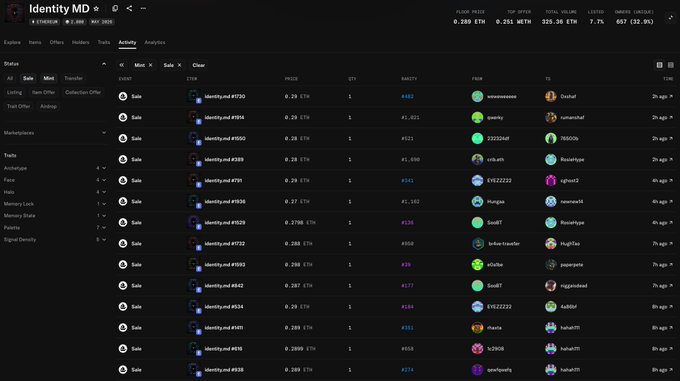
Task: Open item identity.md #1914
Action: 224,117
